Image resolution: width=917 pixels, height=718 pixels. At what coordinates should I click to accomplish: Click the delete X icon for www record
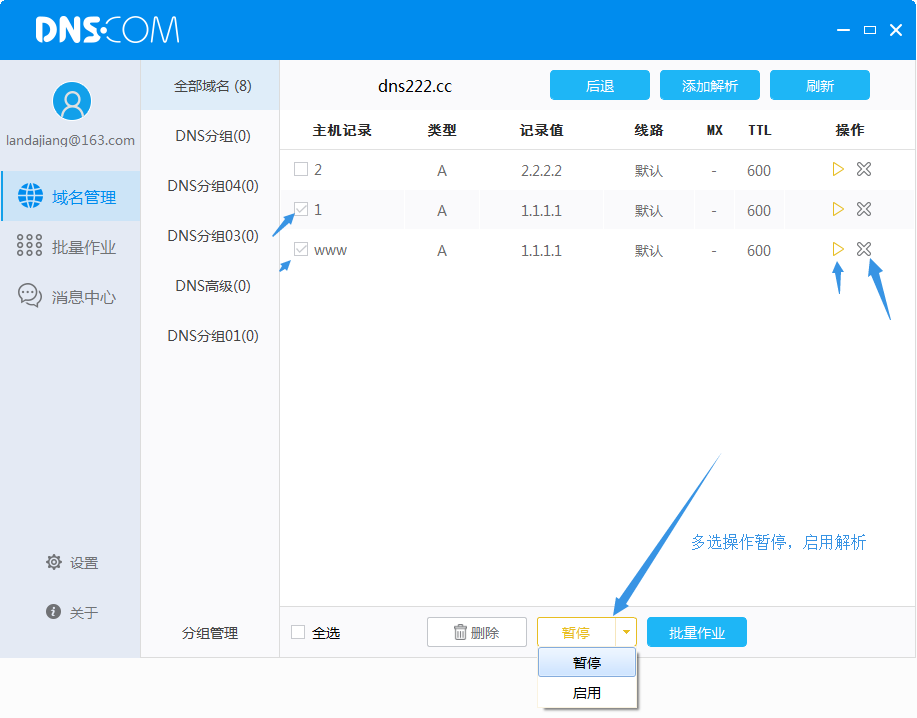point(864,249)
